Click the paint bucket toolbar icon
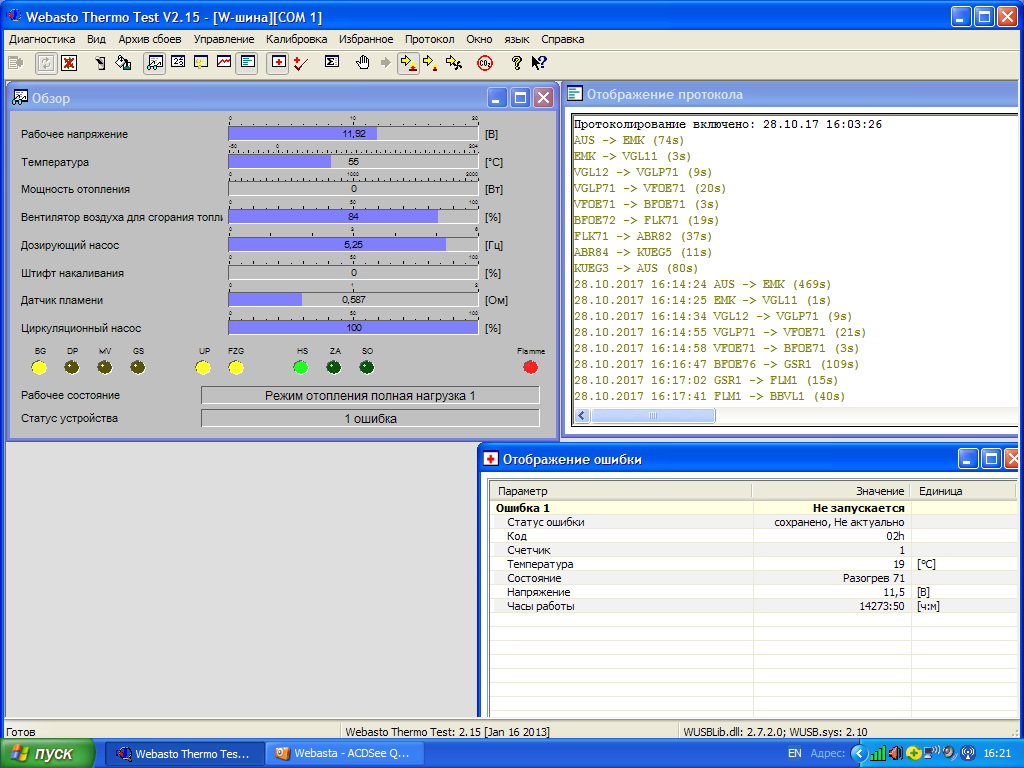Screen dimensions: 1024x768 [x=123, y=63]
